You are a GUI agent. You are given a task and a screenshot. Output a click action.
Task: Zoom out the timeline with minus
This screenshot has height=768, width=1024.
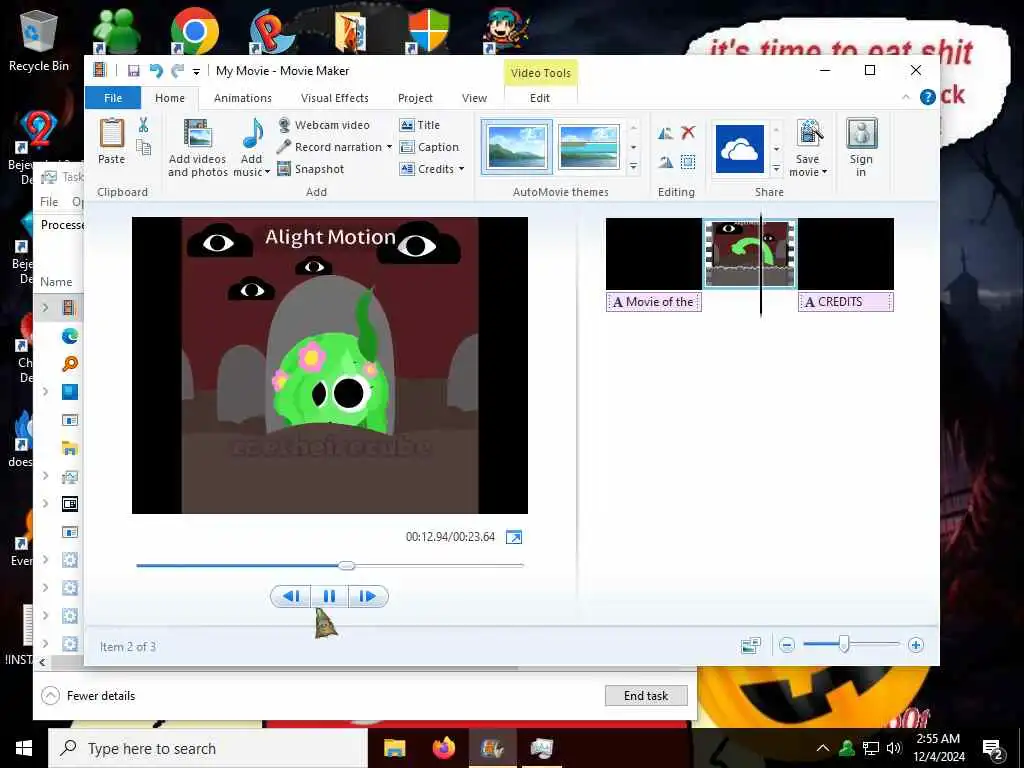click(787, 645)
